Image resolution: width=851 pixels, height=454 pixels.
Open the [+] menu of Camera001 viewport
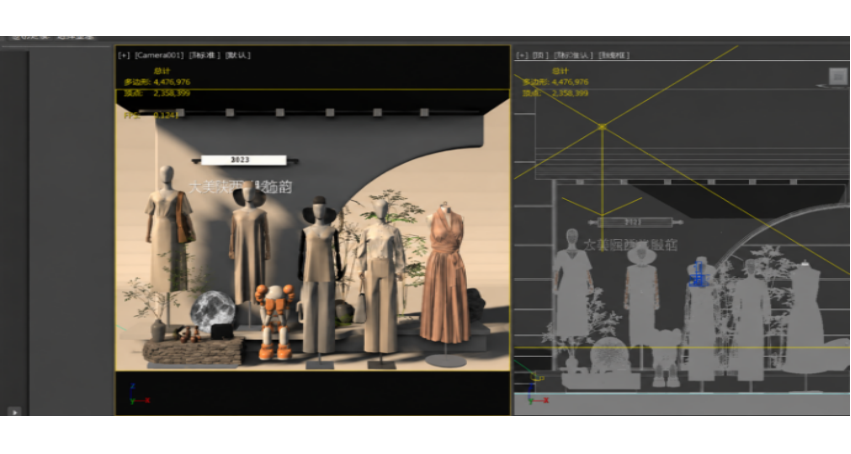pyautogui.click(x=124, y=55)
